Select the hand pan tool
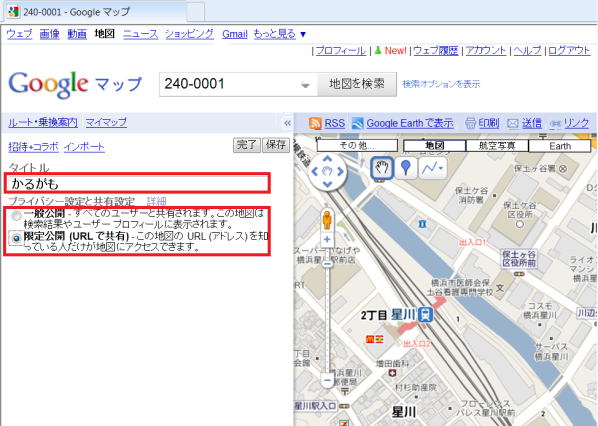 tap(382, 167)
